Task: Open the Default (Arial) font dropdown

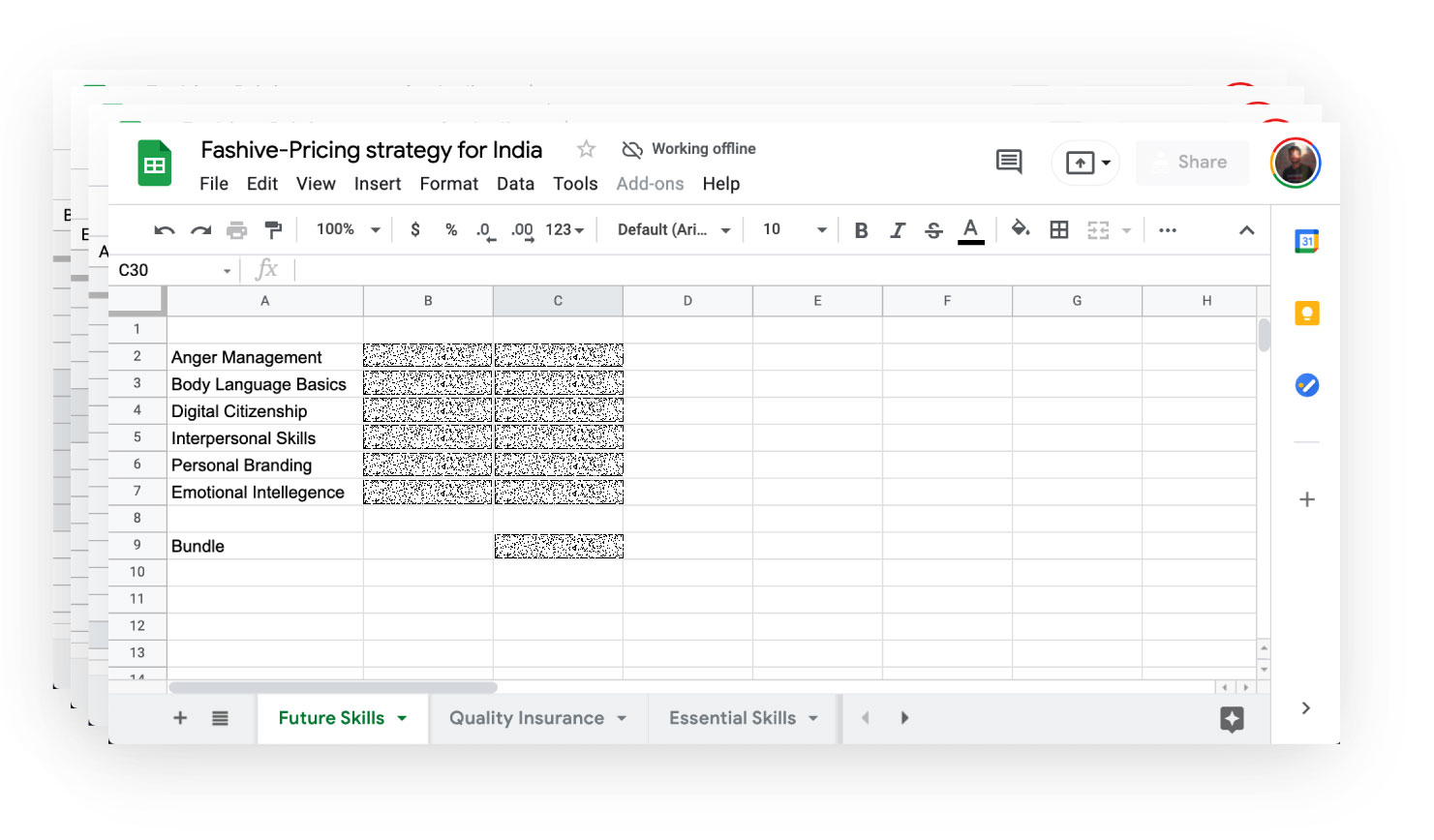Action: click(673, 229)
